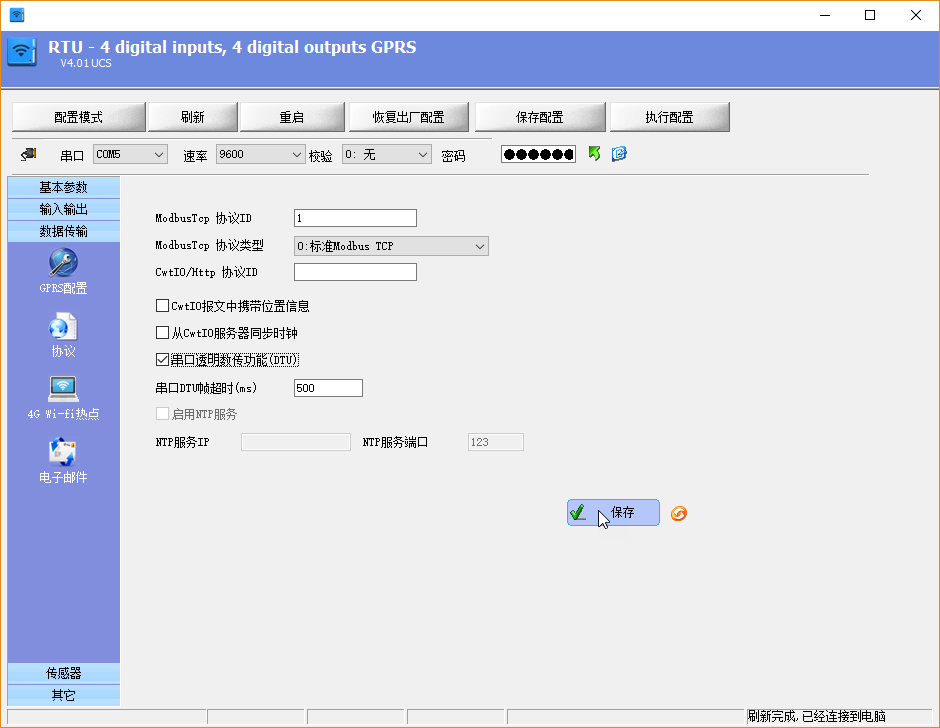Click status text 刷新完成,已经连接到电脑
Screen dimensions: 940x728
click(x=817, y=716)
